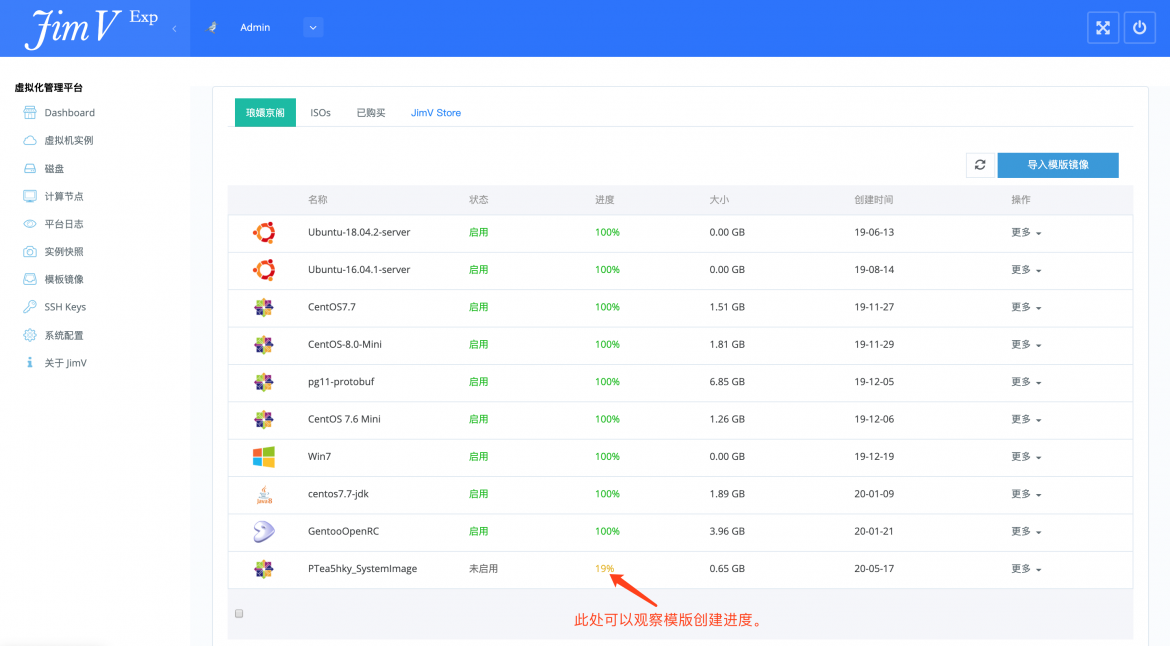This screenshot has width=1170, height=646.
Task: Open 计算节点 menu text
Action: pyautogui.click(x=64, y=196)
